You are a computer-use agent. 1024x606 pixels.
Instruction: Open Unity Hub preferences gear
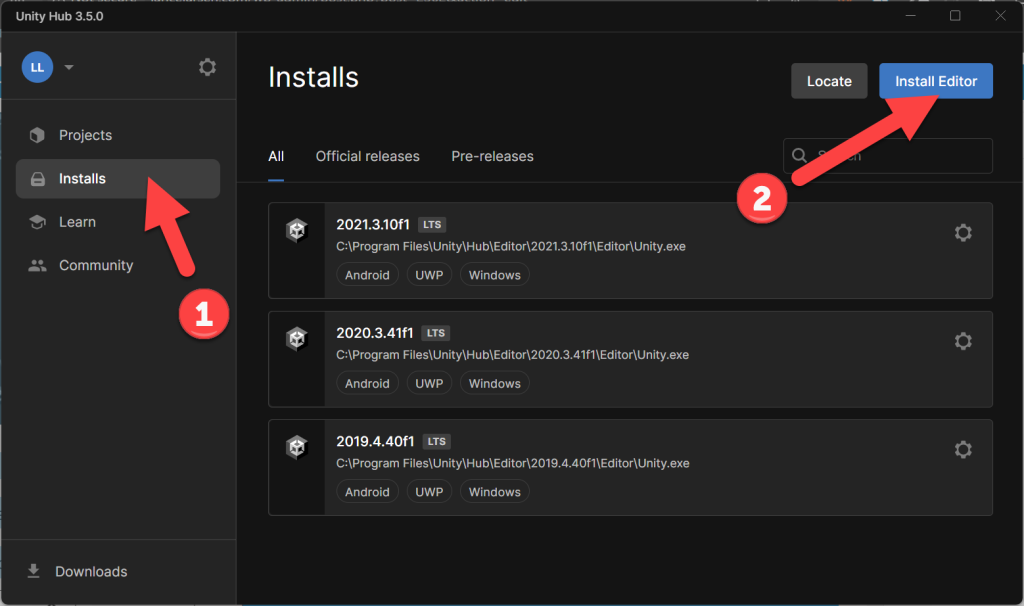(207, 67)
